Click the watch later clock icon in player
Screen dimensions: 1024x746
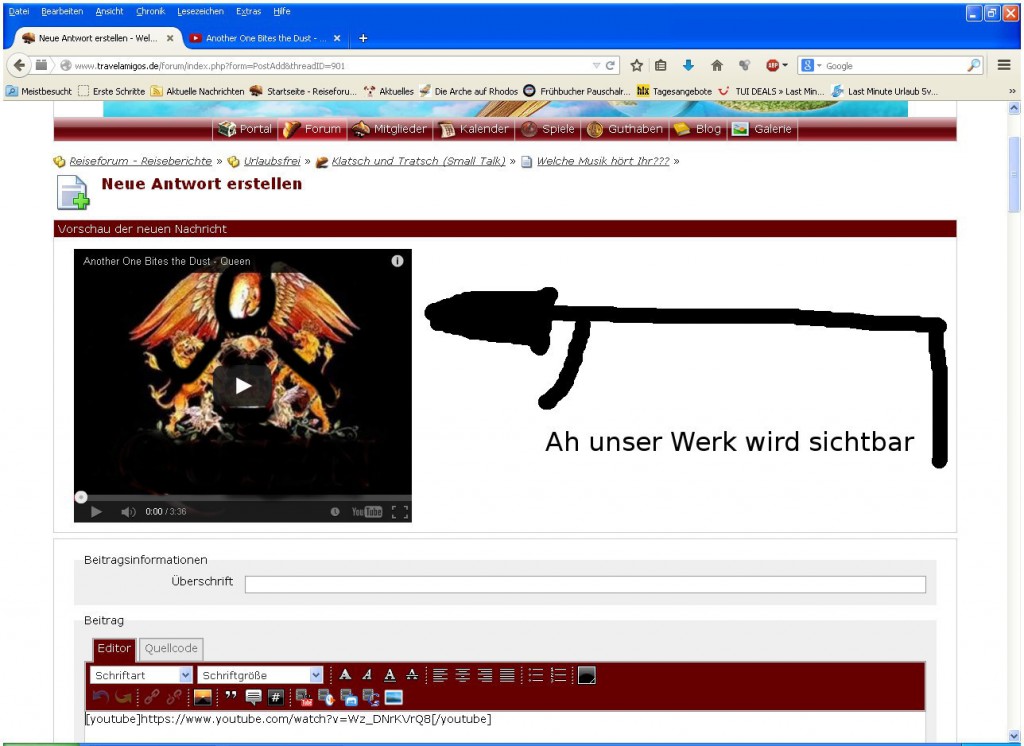click(335, 511)
